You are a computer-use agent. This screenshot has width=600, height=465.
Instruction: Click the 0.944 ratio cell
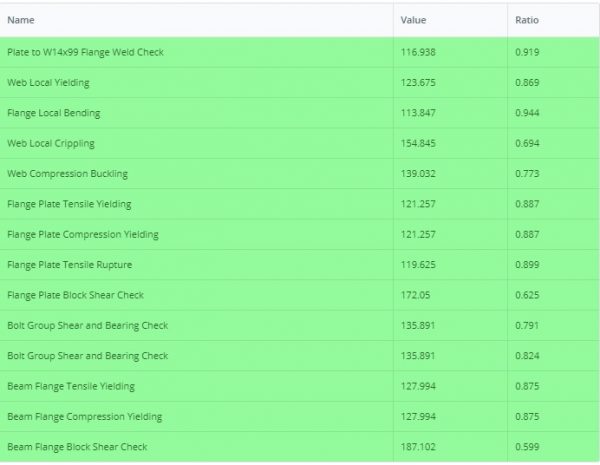(528, 113)
